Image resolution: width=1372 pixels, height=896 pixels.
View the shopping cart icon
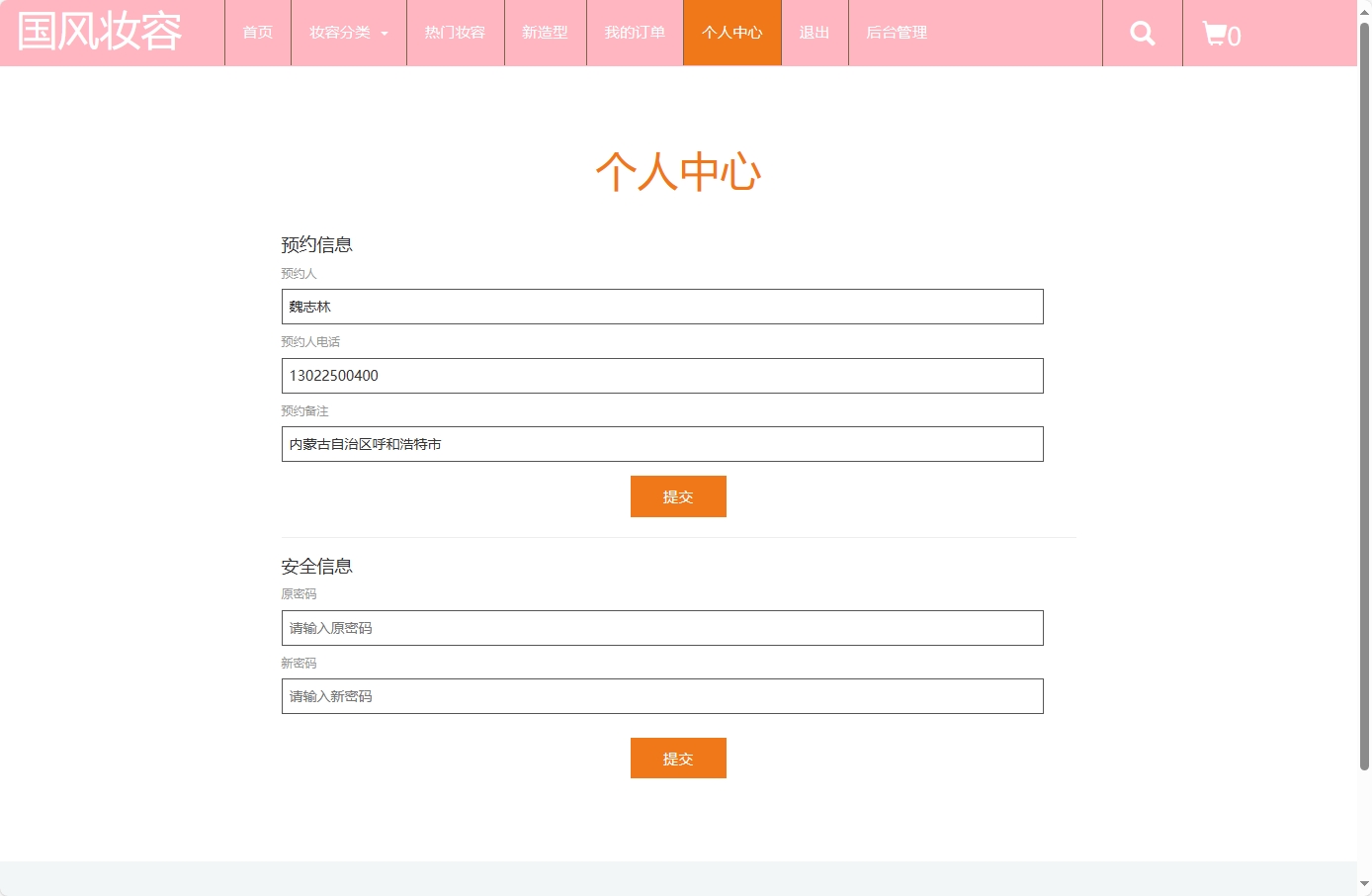pyautogui.click(x=1219, y=33)
